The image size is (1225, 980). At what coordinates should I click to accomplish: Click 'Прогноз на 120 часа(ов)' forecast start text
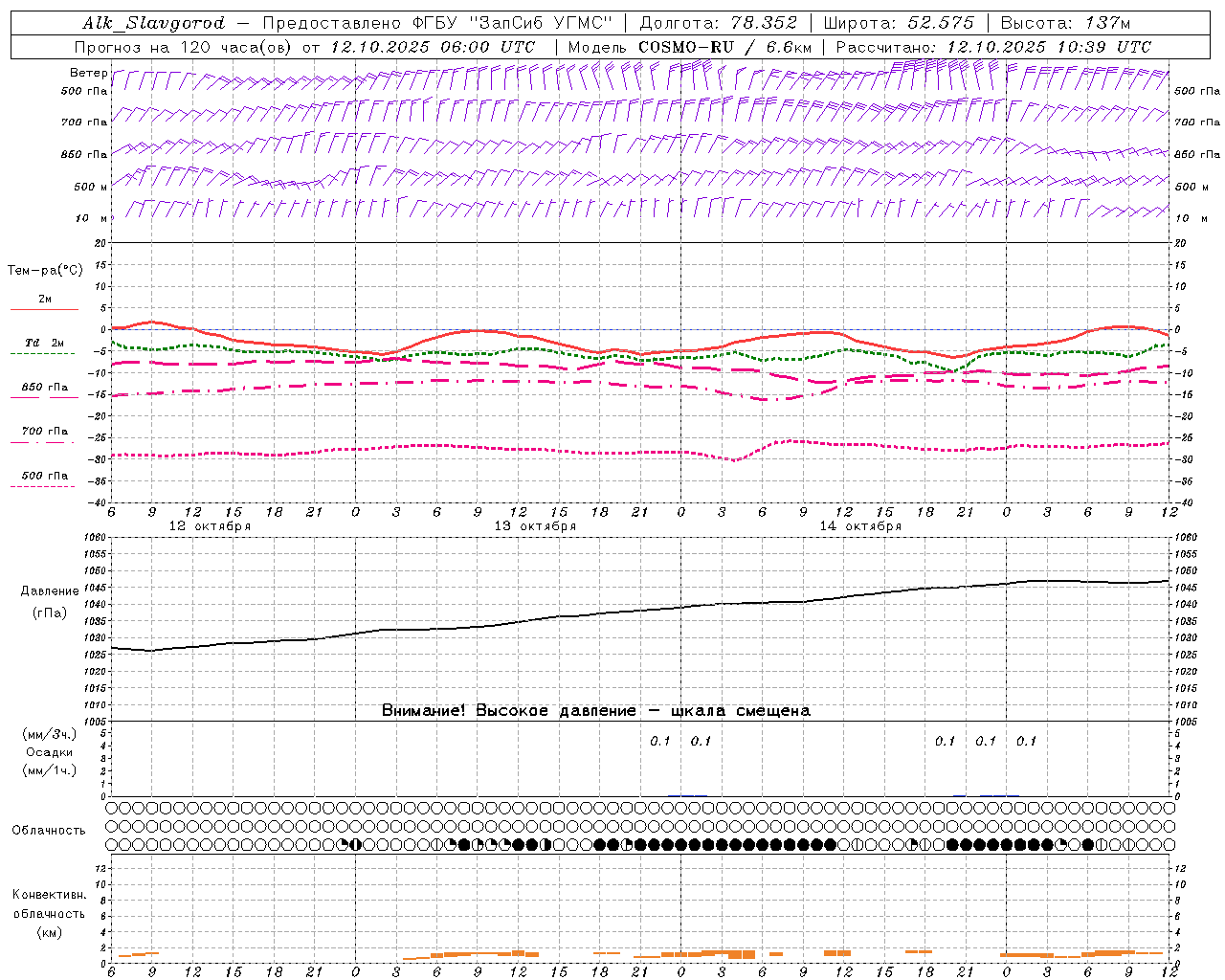pyautogui.click(x=184, y=47)
